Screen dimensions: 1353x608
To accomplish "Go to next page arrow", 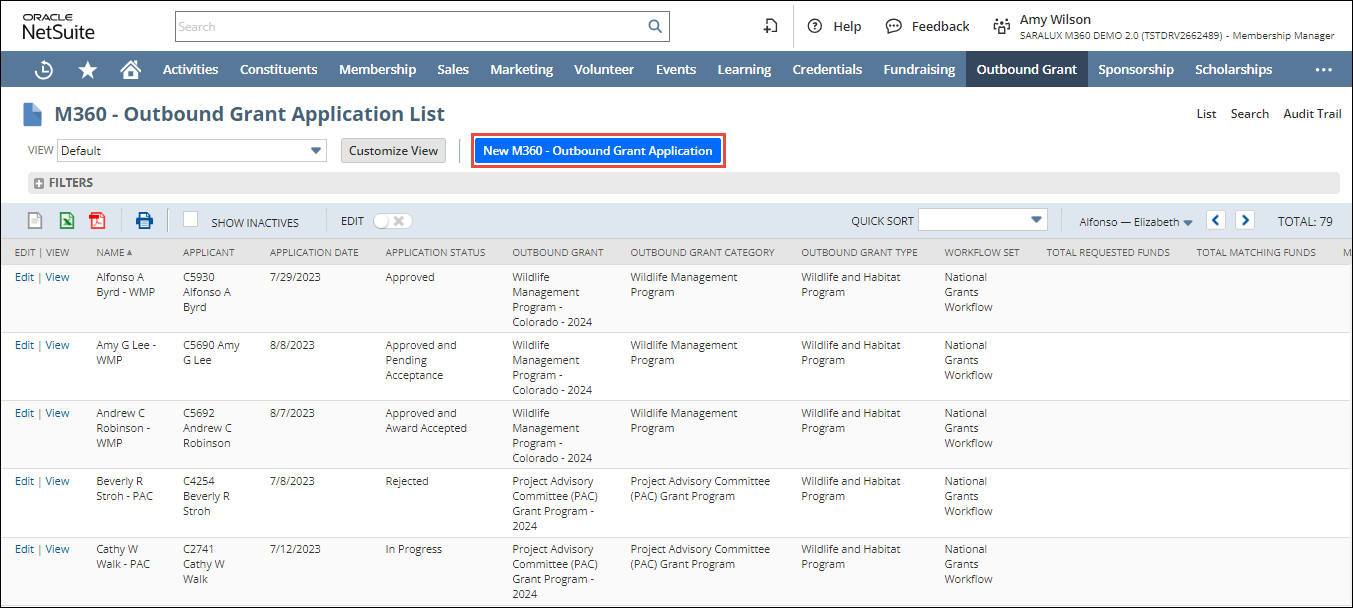I will point(1244,221).
